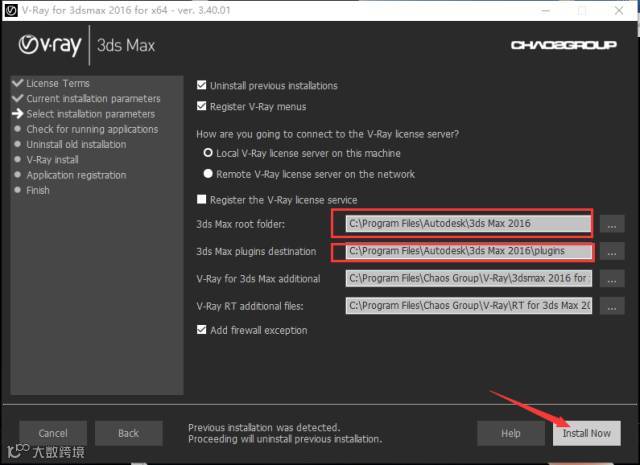Click the V-Ray RT additional files path field

pos(468,305)
